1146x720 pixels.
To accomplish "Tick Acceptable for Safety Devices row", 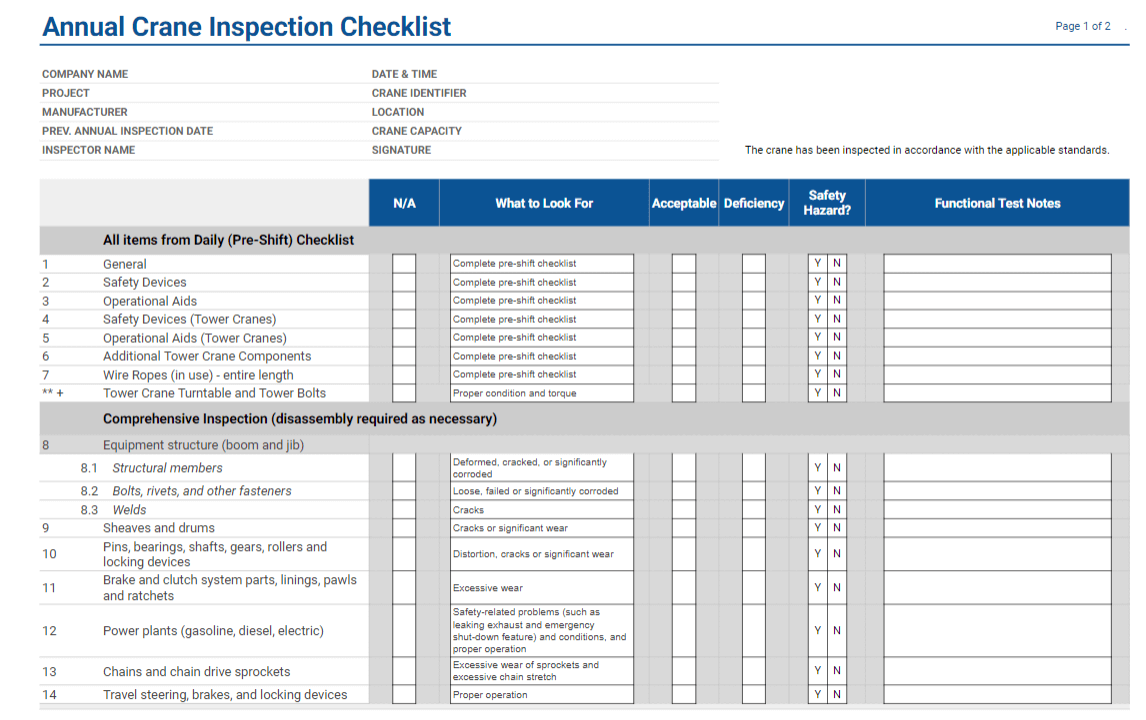I will coord(683,282).
